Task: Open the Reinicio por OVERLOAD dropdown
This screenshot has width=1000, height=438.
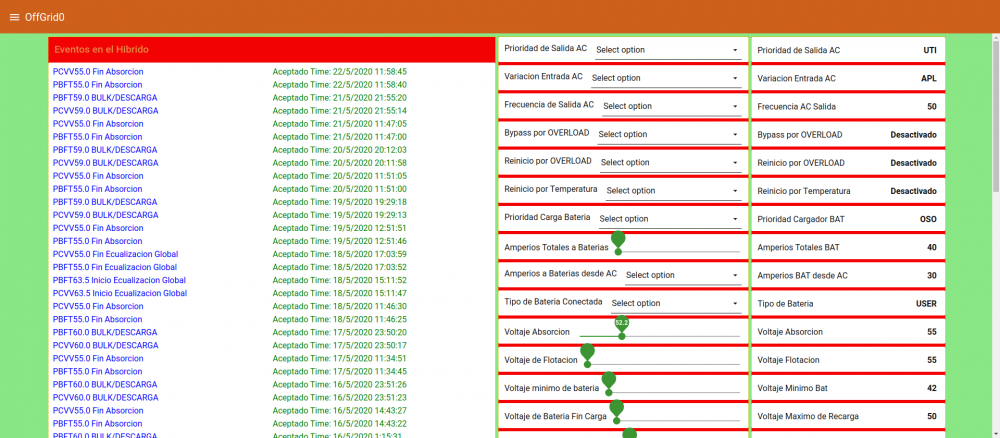Action: [x=670, y=162]
